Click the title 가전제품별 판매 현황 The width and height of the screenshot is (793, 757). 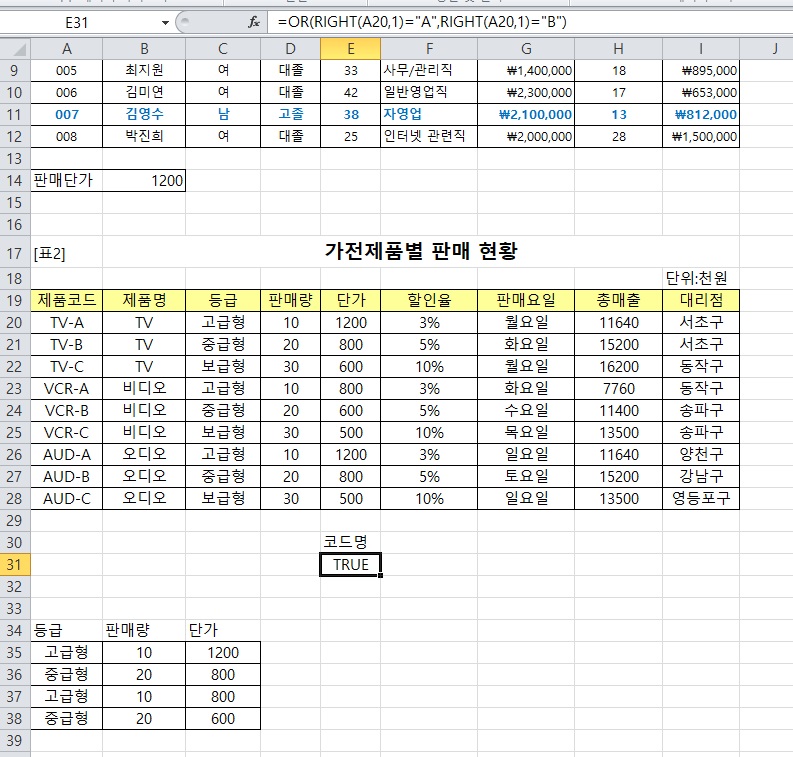421,252
